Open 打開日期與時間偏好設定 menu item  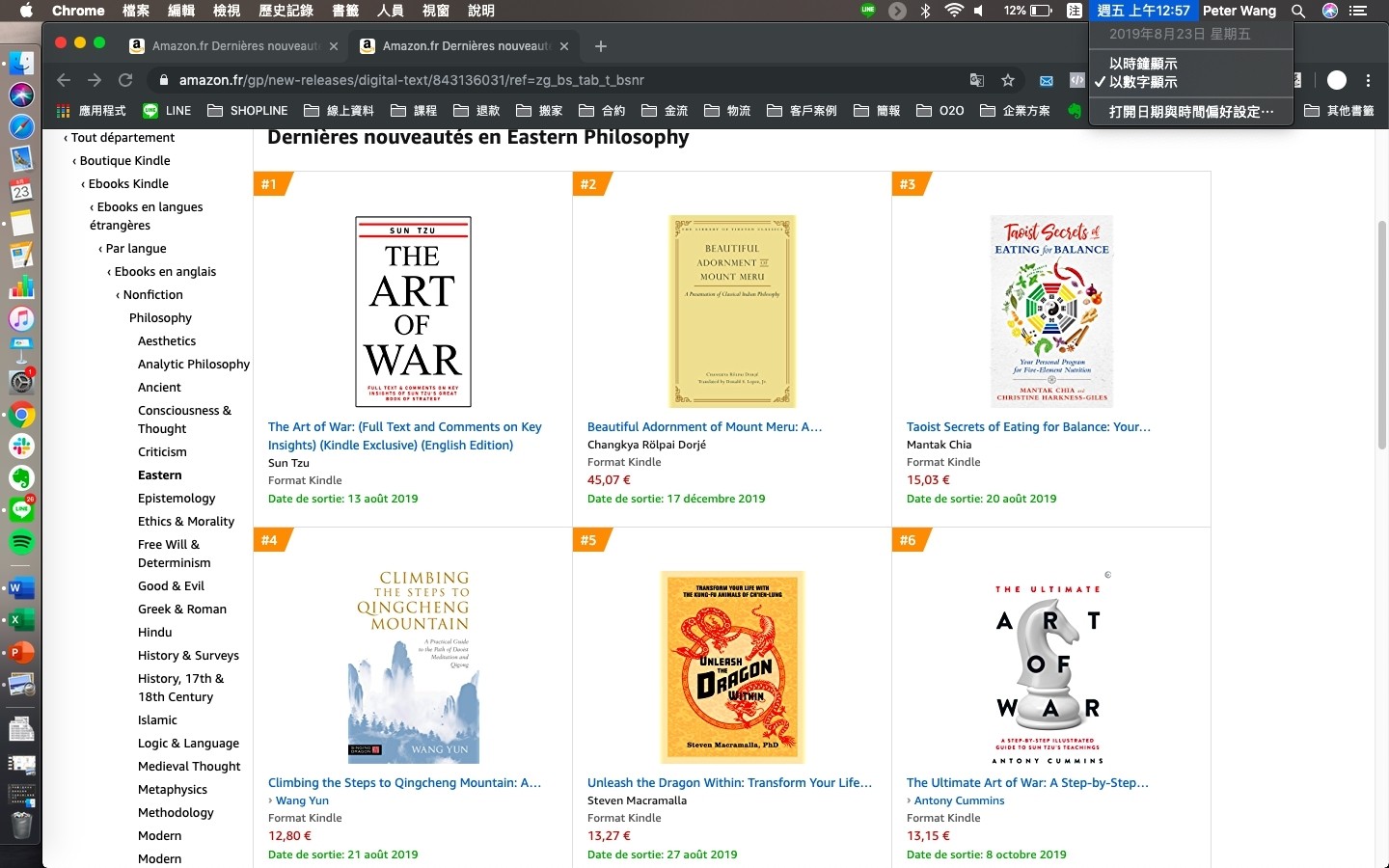click(1190, 111)
